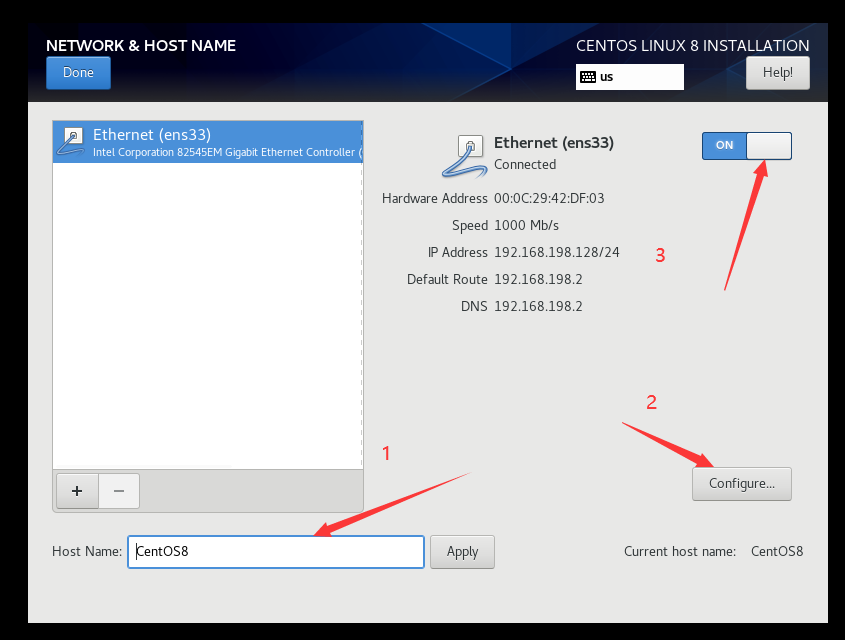Click the Host Name: label

coord(87,551)
